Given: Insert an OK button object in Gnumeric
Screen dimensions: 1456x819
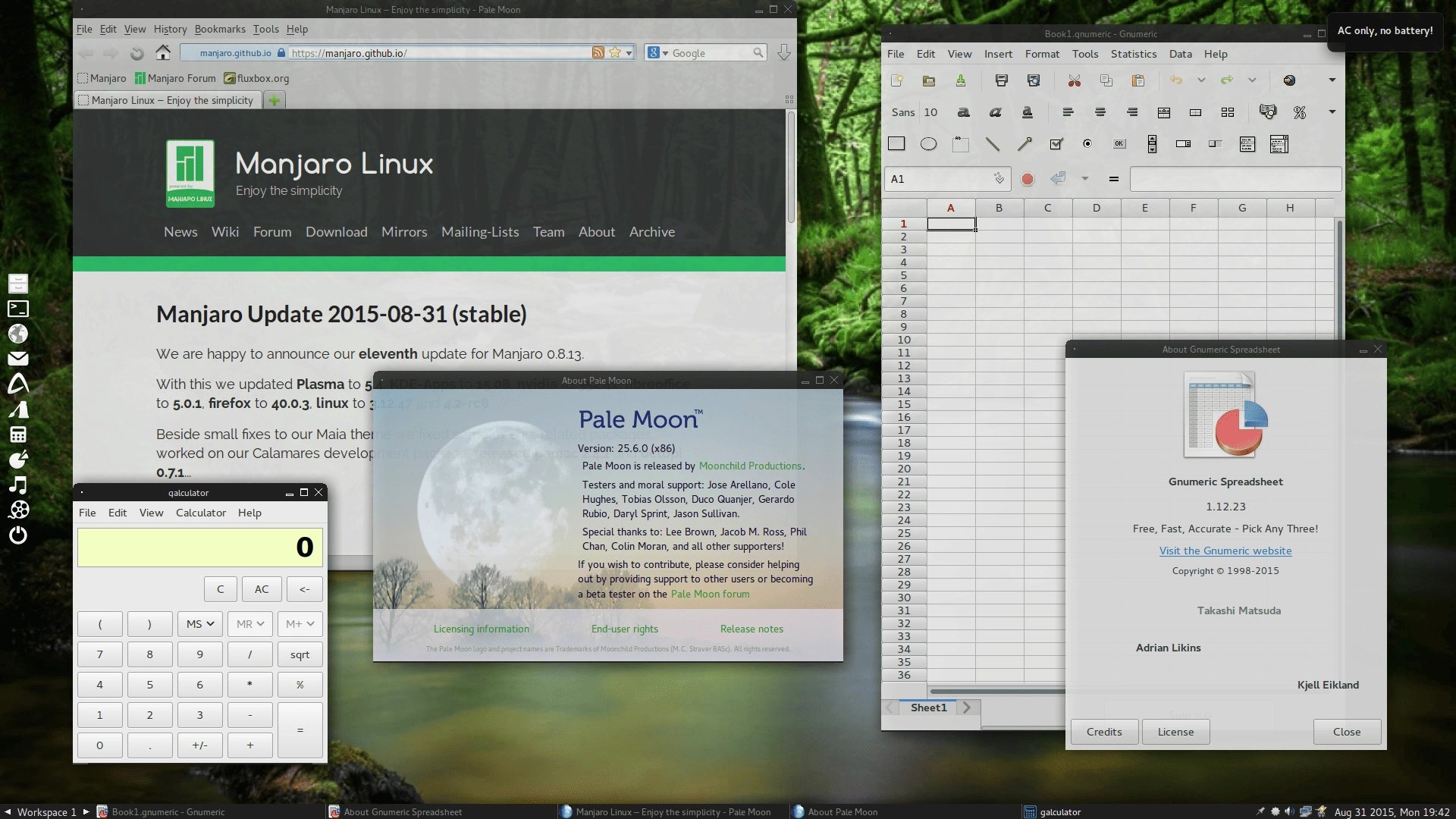Looking at the screenshot, I should [x=1119, y=144].
